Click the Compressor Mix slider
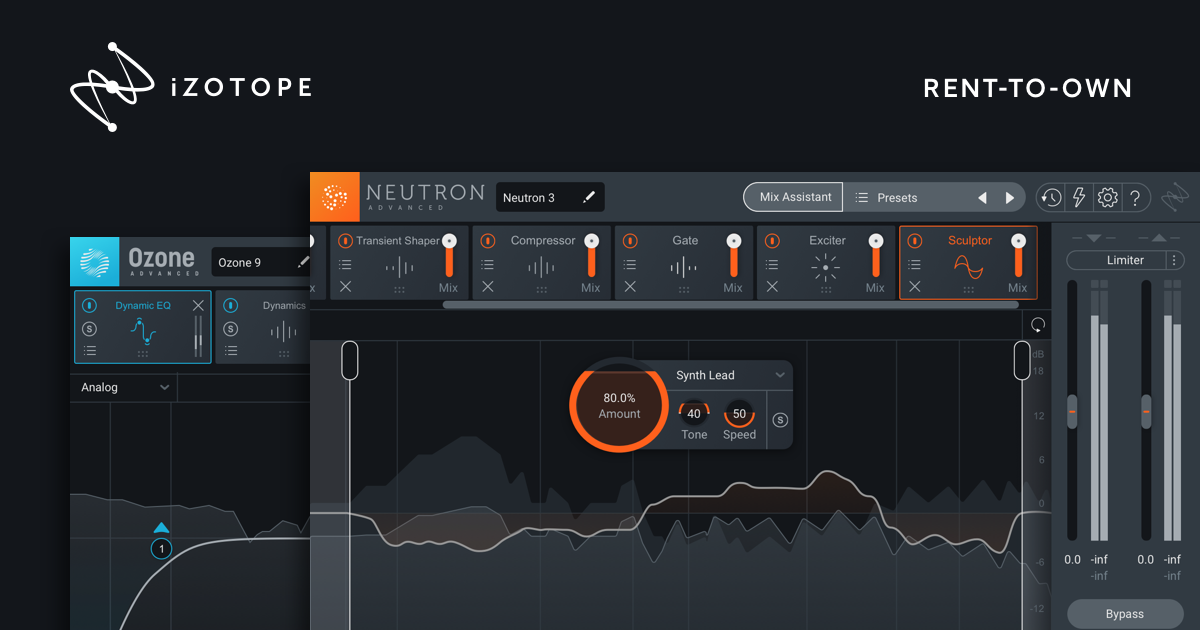Viewport: 1200px width, 630px height. click(591, 256)
